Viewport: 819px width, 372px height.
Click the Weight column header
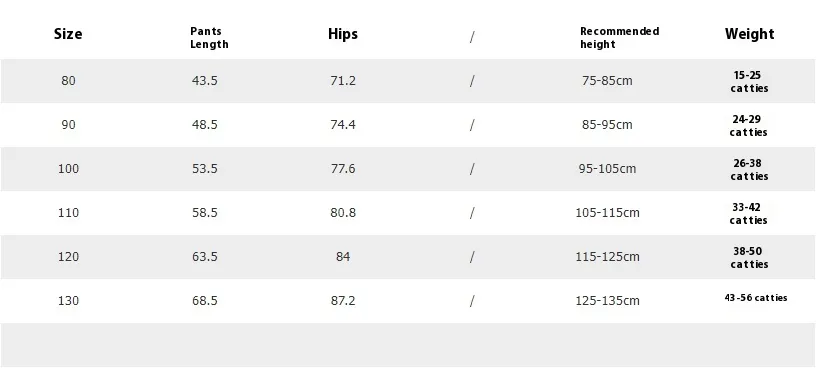[749, 34]
